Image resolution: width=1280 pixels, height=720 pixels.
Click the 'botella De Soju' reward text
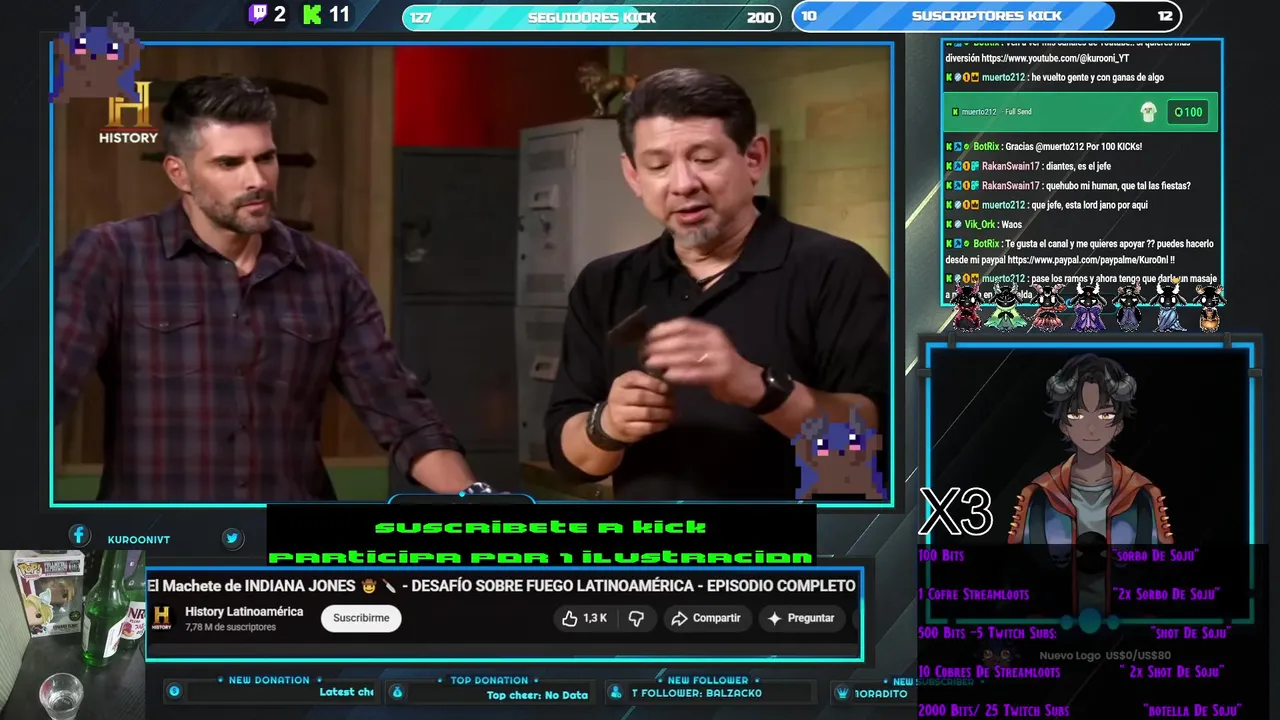(1191, 711)
